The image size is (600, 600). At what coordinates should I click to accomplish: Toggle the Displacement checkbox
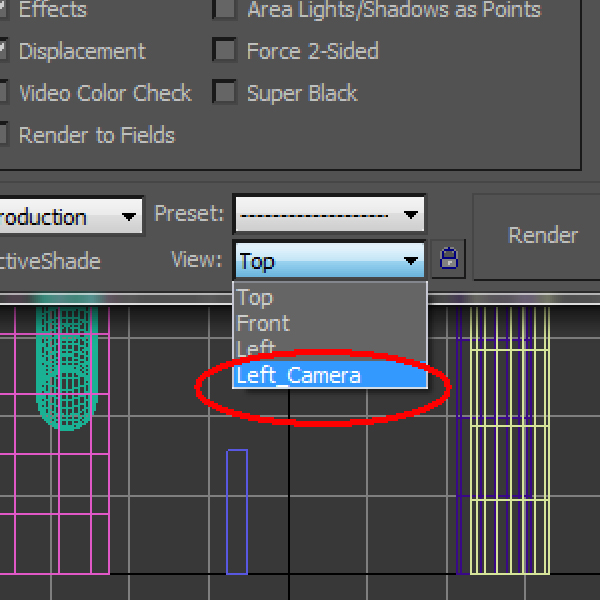point(4,51)
